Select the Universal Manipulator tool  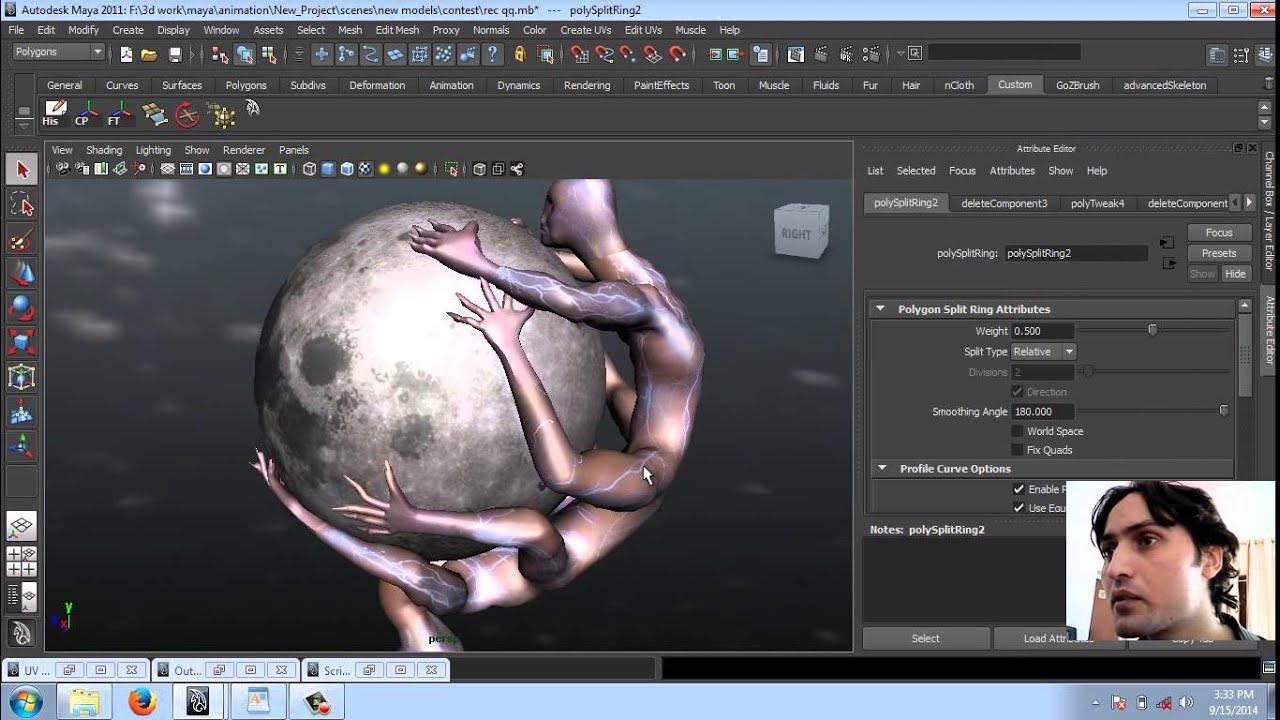(x=22, y=377)
